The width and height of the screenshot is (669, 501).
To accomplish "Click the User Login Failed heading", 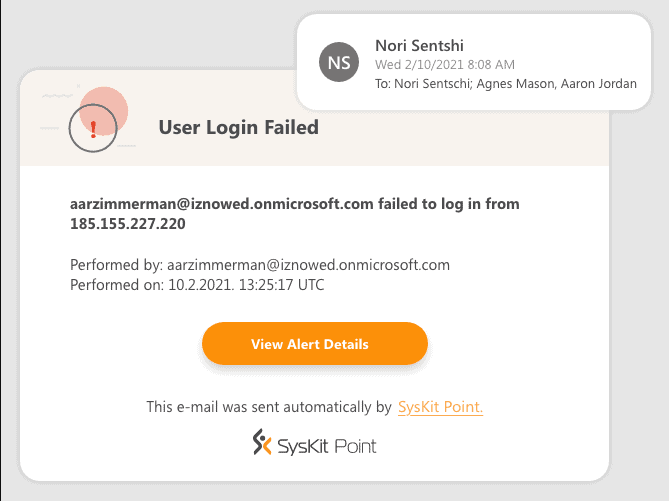I will [x=238, y=127].
